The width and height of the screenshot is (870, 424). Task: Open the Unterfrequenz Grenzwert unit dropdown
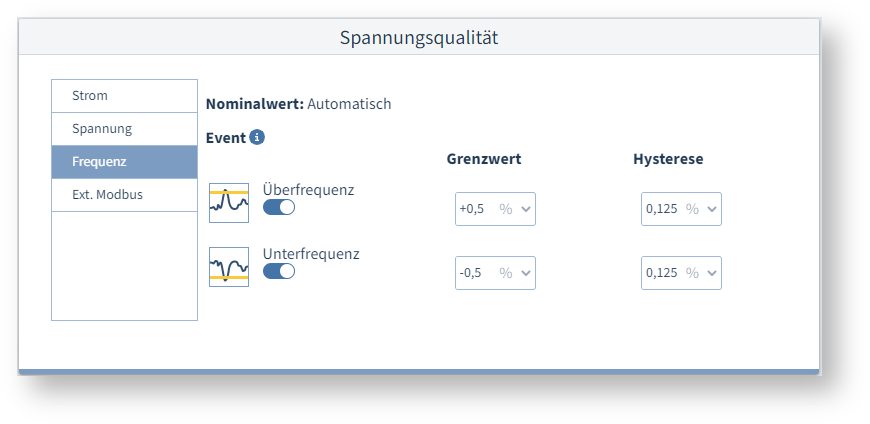516,273
